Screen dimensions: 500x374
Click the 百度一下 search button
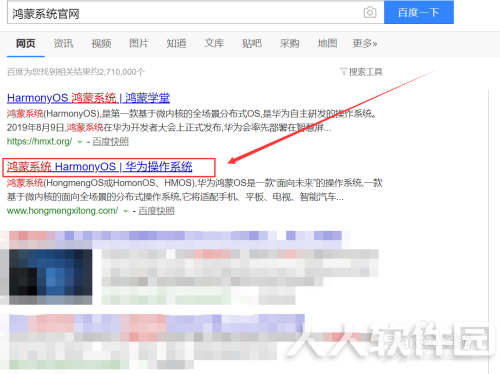(419, 12)
